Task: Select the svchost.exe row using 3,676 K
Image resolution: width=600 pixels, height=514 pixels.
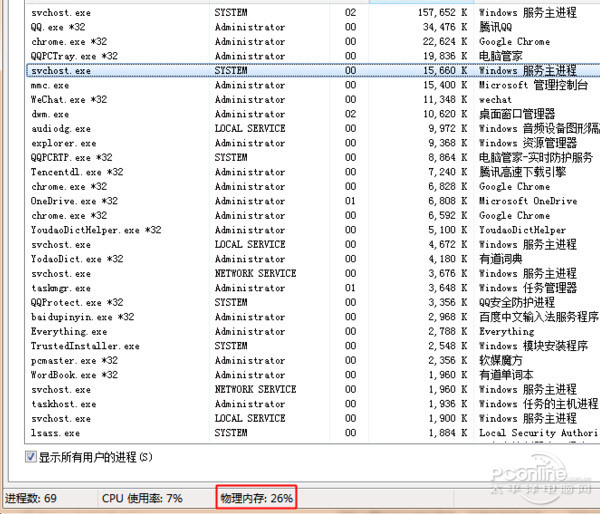Action: point(313,274)
